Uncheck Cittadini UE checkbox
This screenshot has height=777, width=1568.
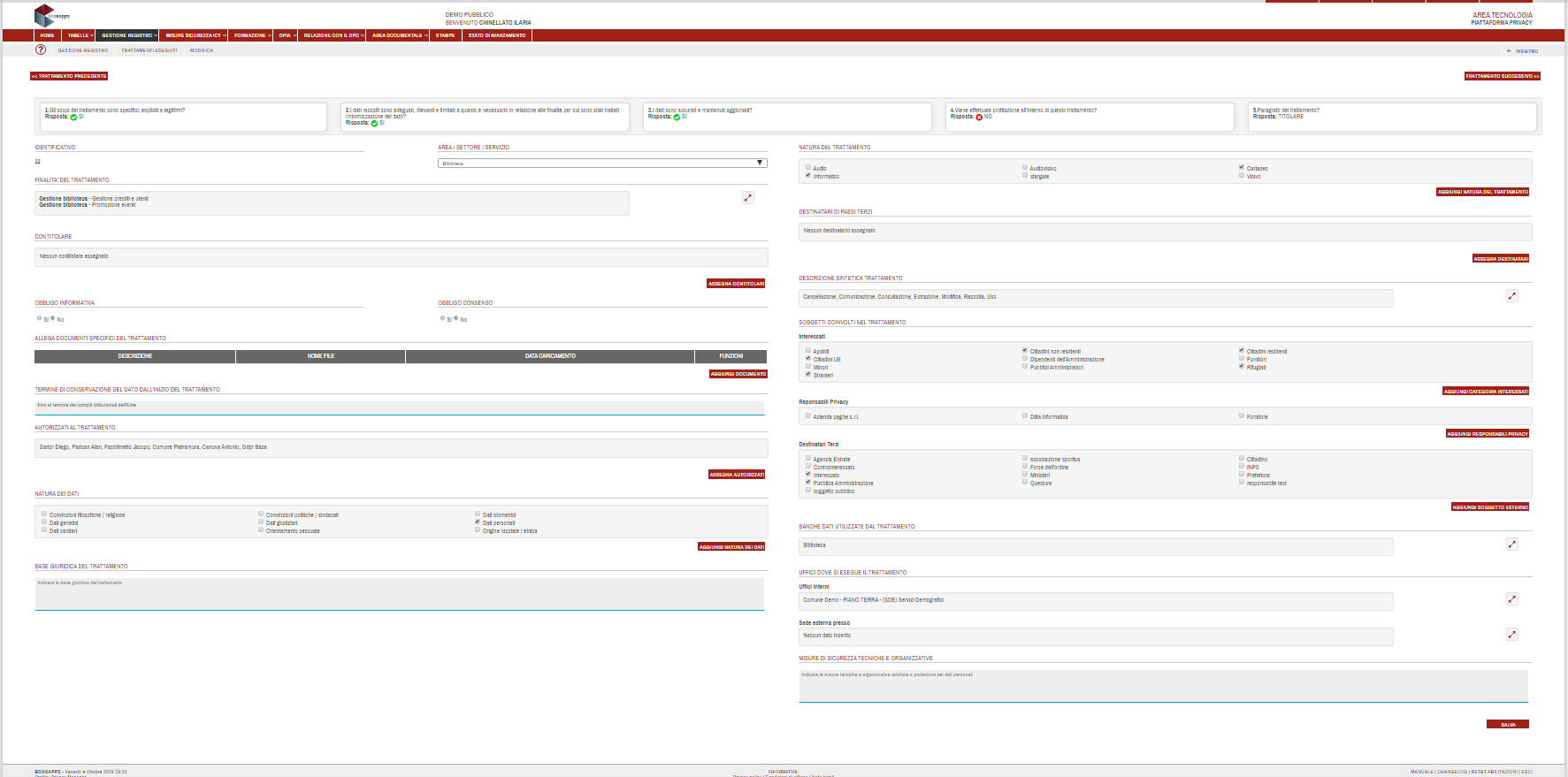point(808,358)
